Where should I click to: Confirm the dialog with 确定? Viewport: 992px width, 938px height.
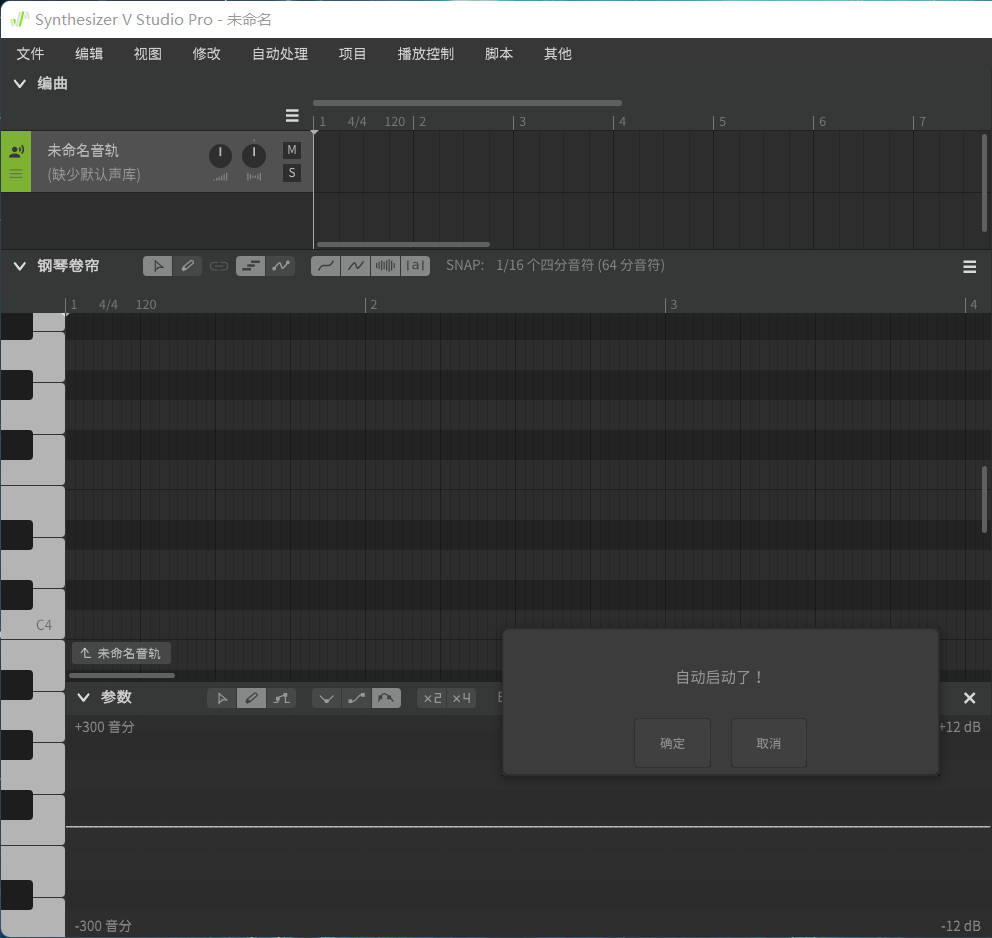click(673, 743)
